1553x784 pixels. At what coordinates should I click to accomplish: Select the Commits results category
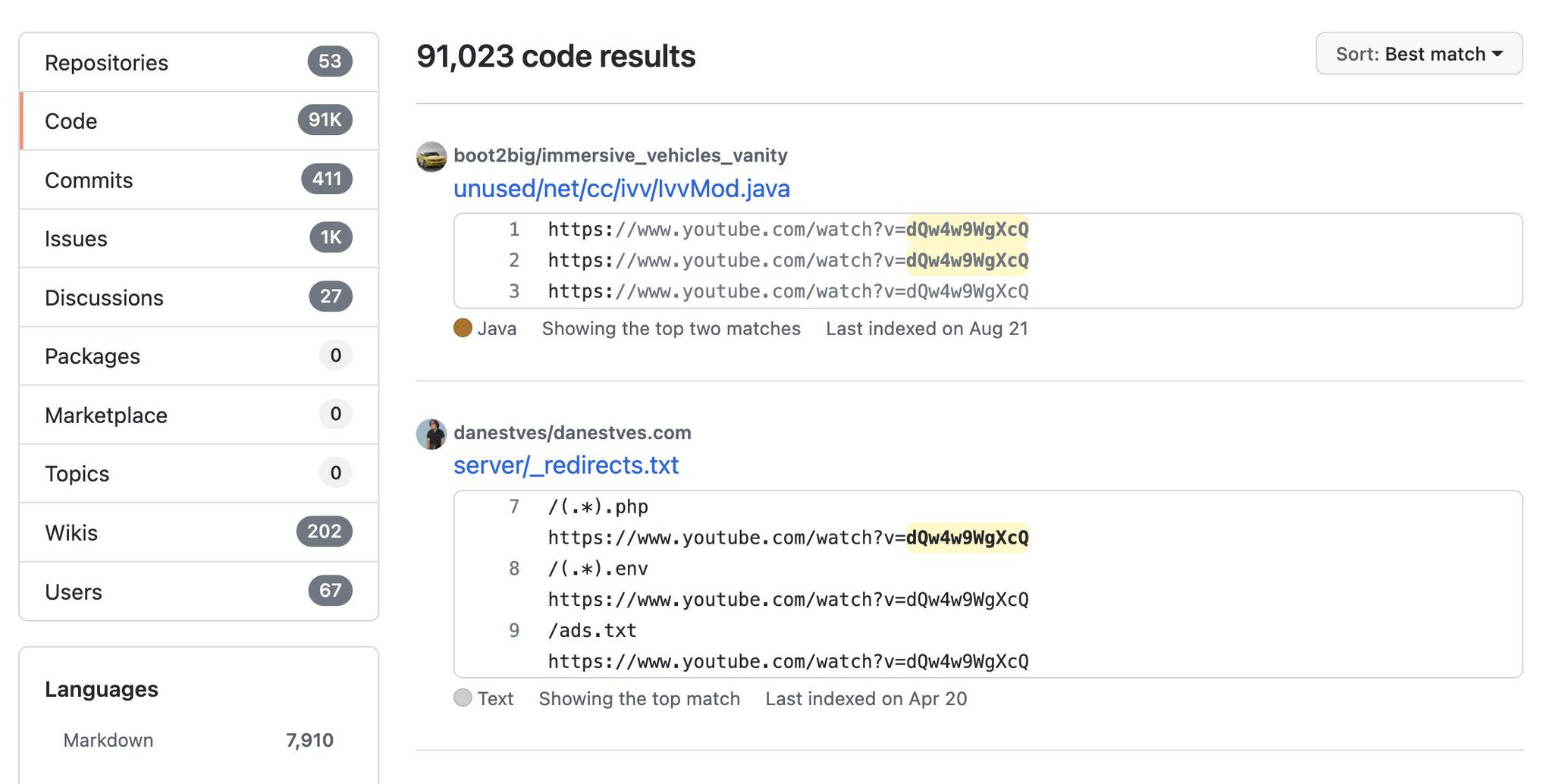(x=199, y=180)
